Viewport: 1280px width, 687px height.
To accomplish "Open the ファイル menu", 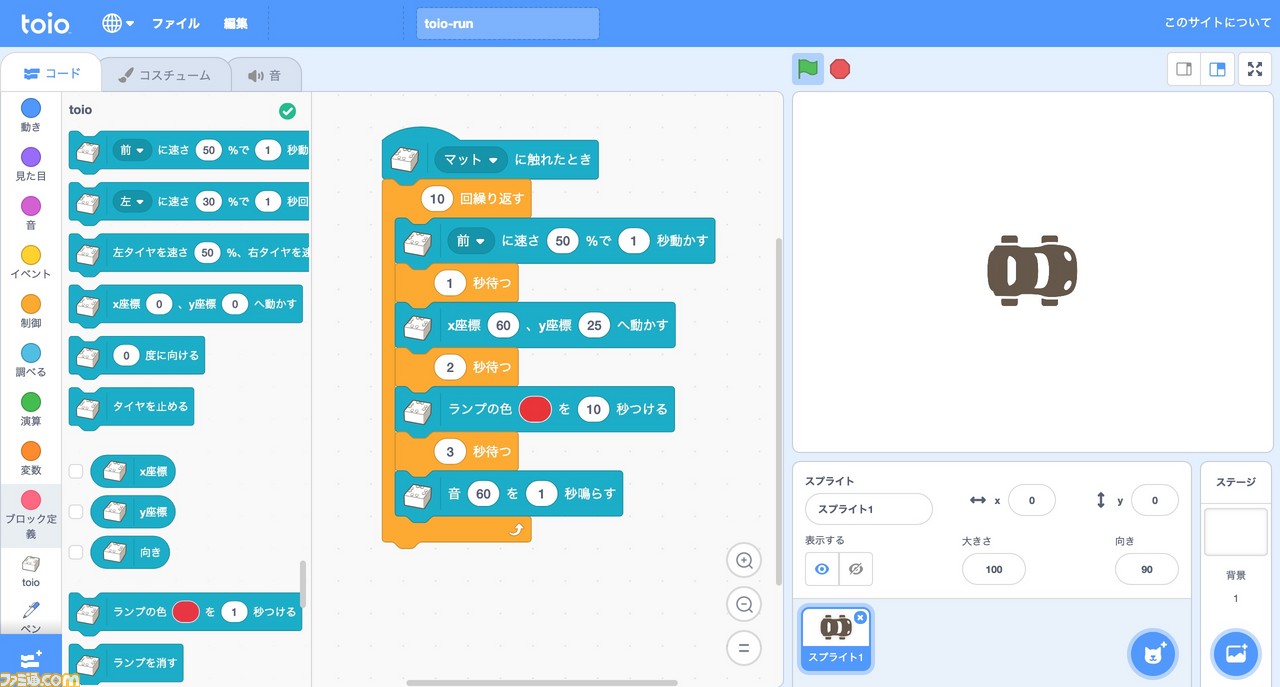I will point(176,23).
